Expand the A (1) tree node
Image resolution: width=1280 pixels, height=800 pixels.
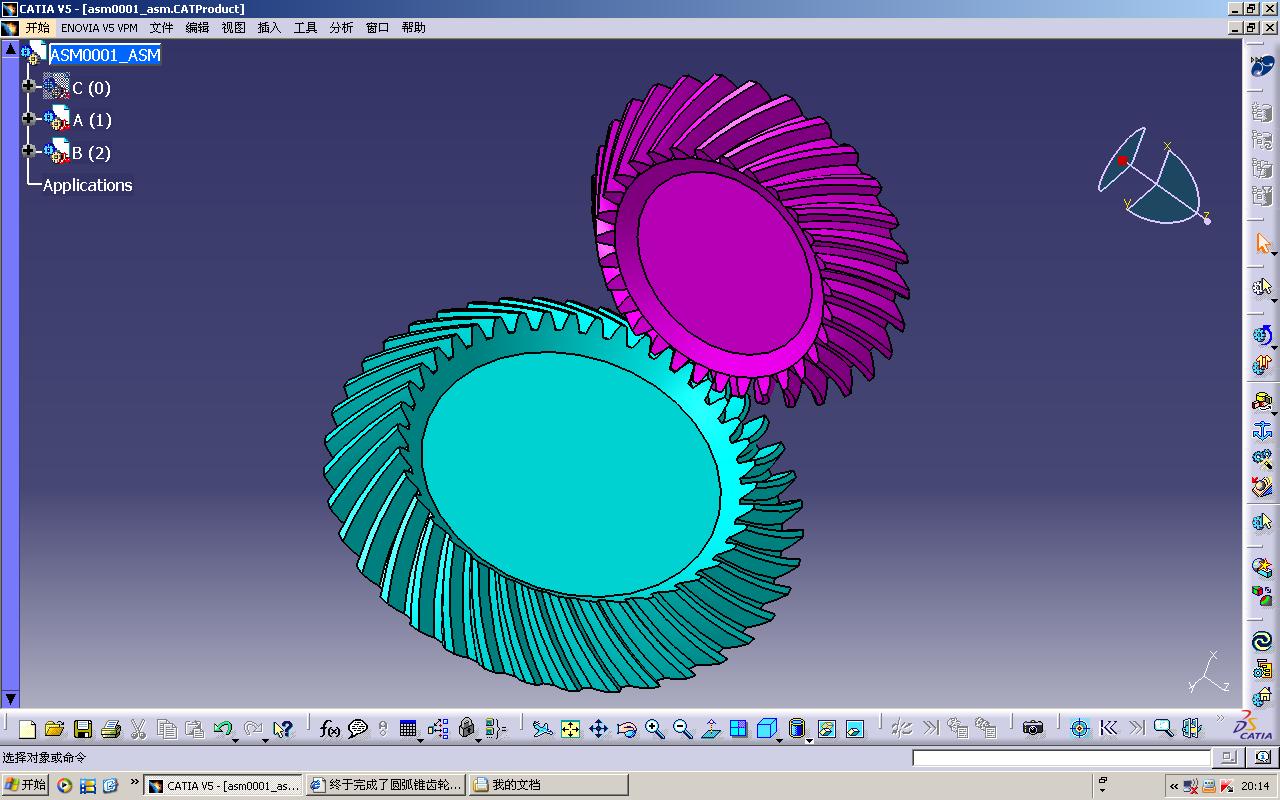[28, 119]
